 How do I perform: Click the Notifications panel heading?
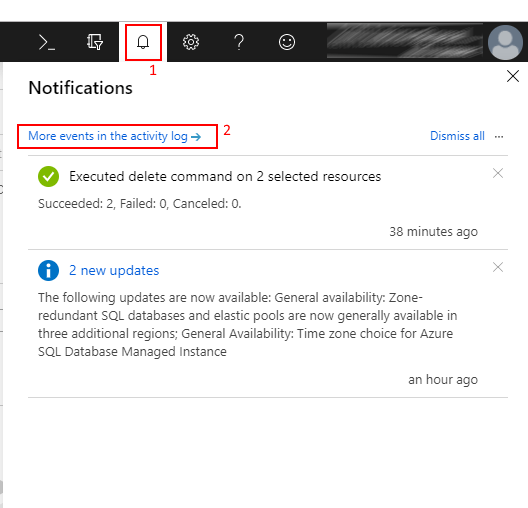[x=80, y=88]
